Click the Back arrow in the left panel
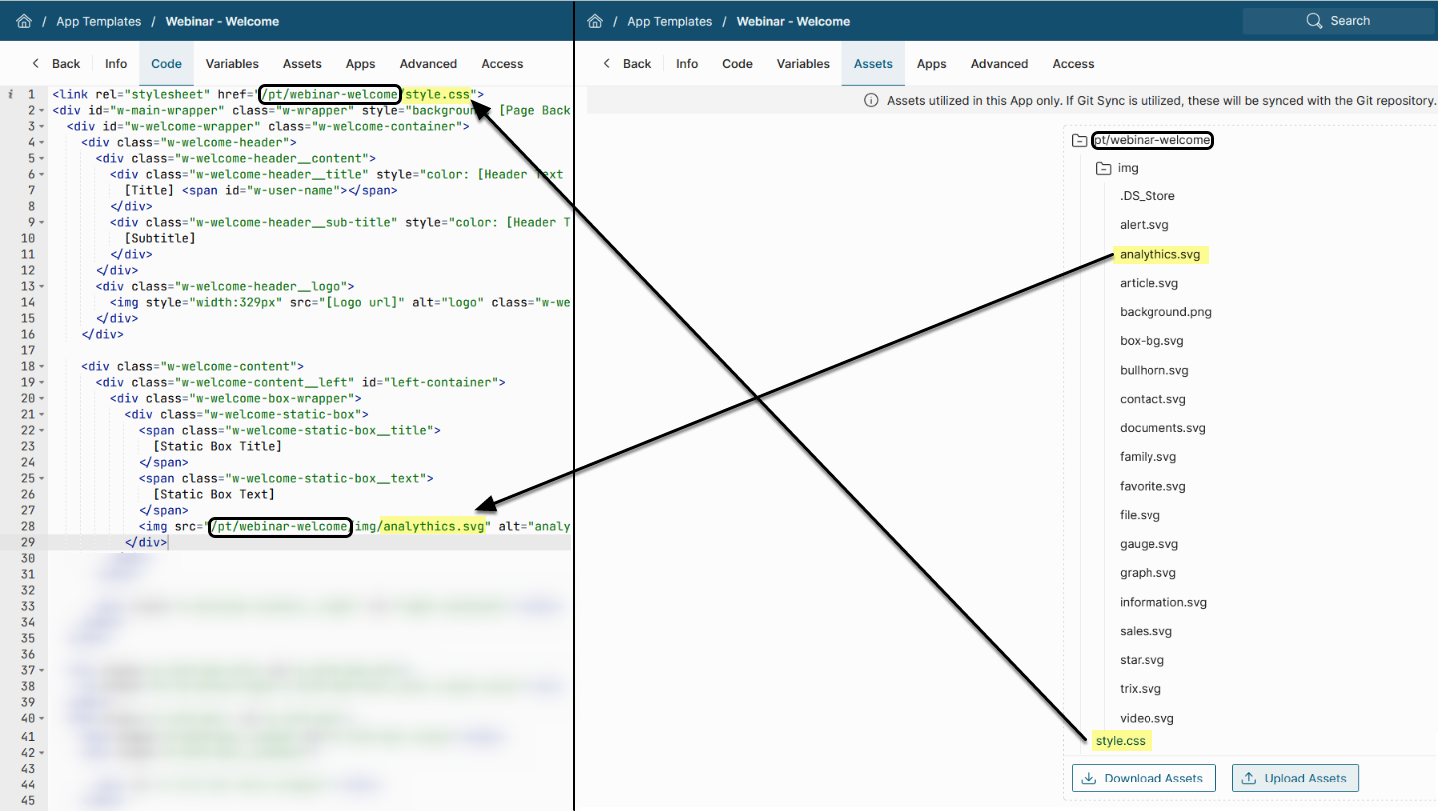The width and height of the screenshot is (1438, 811). (x=37, y=63)
